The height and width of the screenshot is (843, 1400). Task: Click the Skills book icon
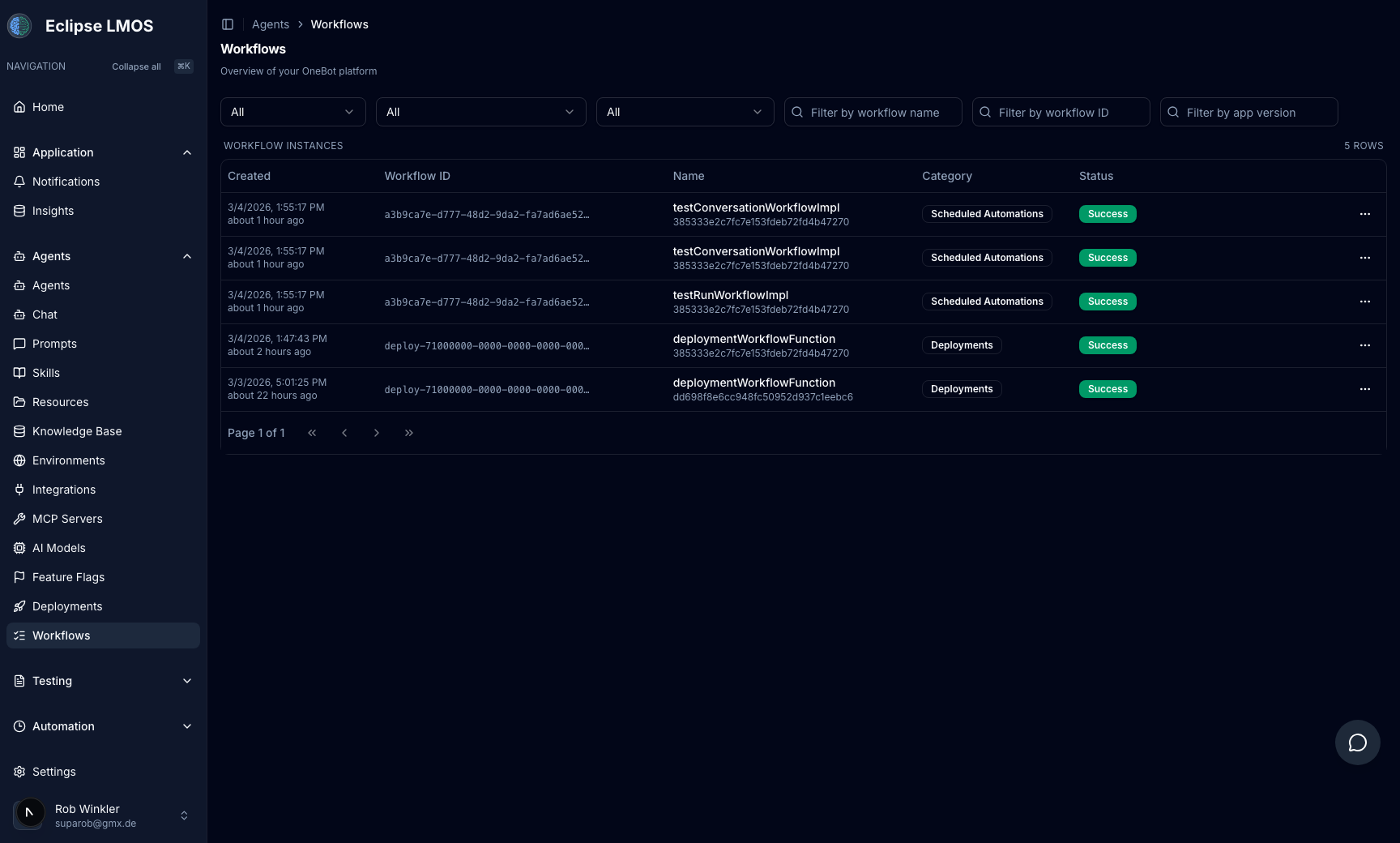19,373
